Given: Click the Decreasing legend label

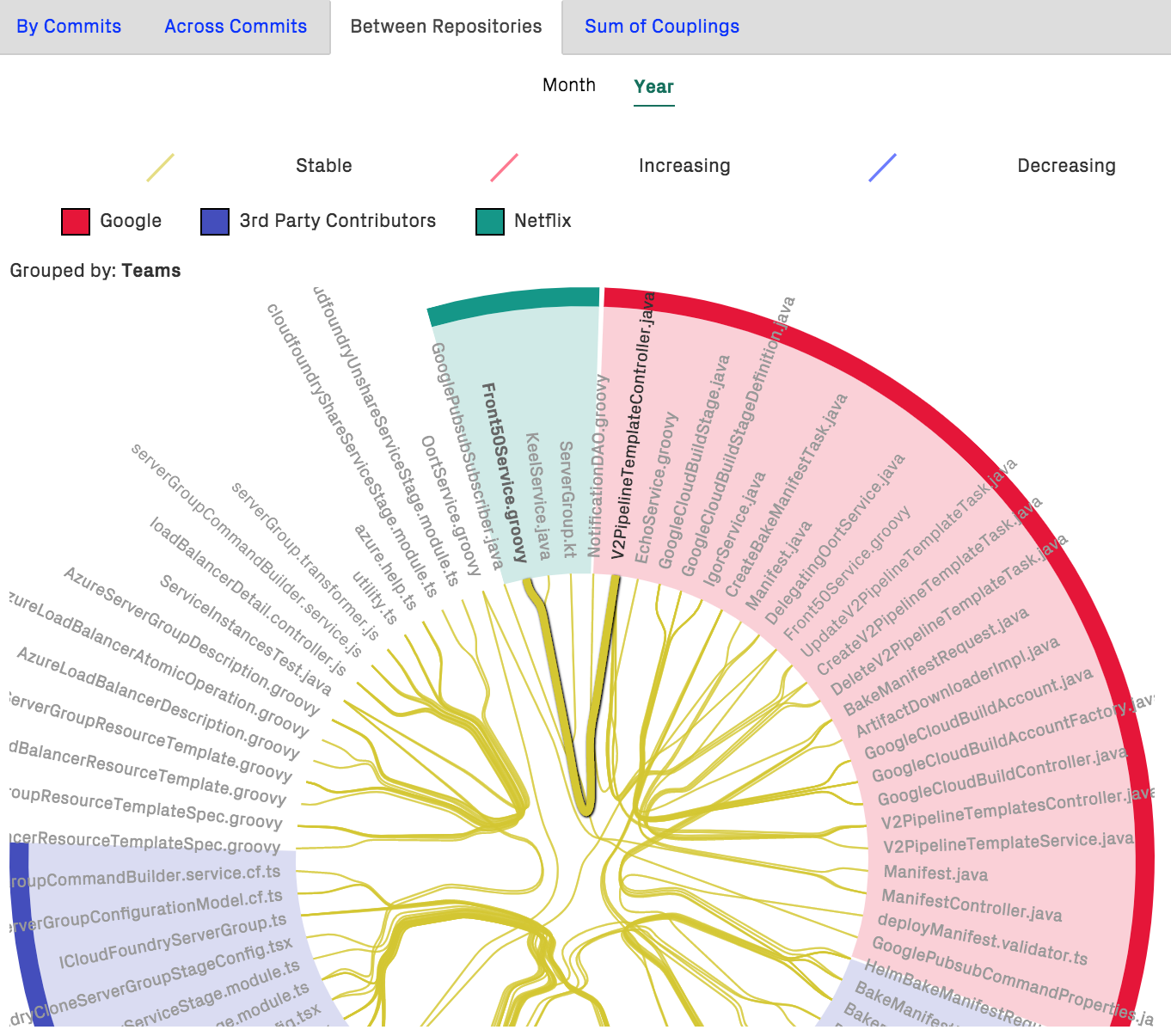Looking at the screenshot, I should point(1066,166).
